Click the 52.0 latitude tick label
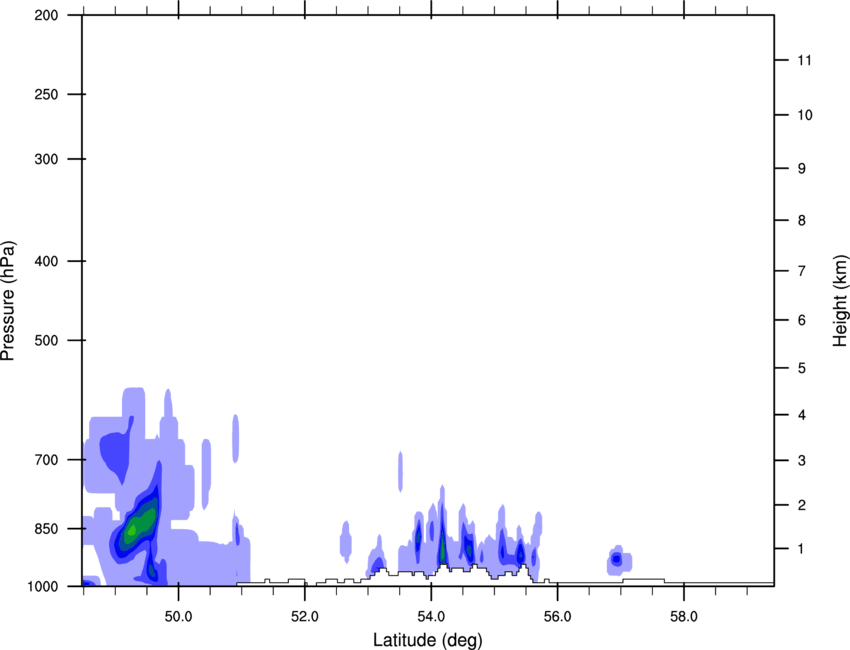 [305, 617]
